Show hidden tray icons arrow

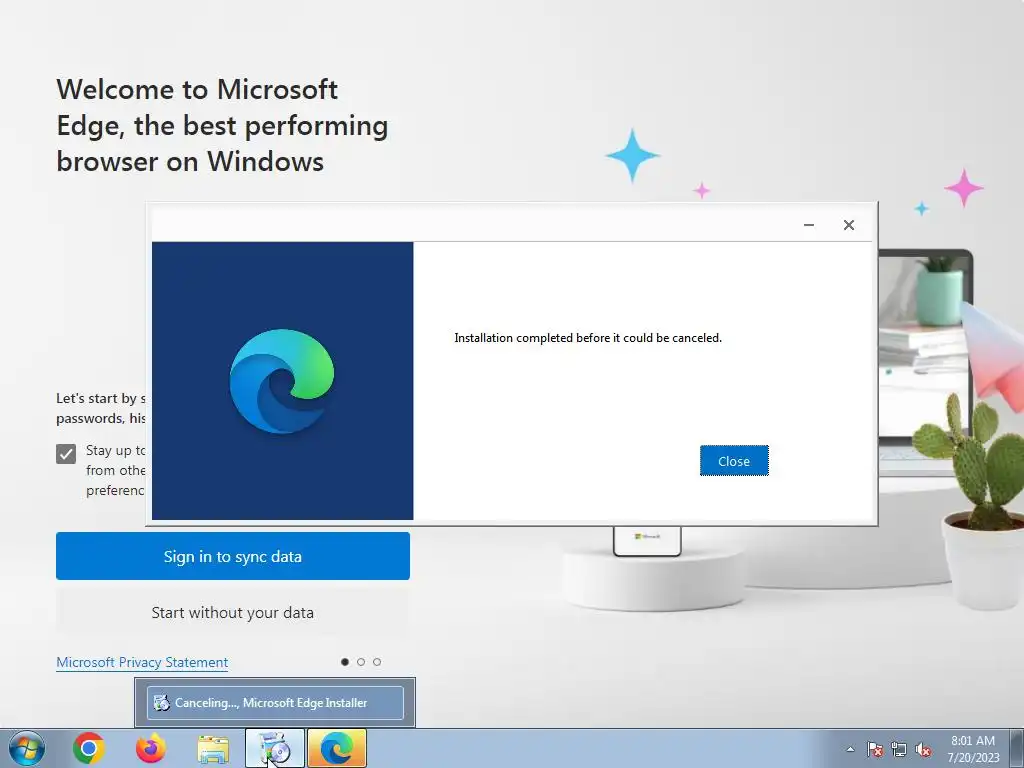850,749
